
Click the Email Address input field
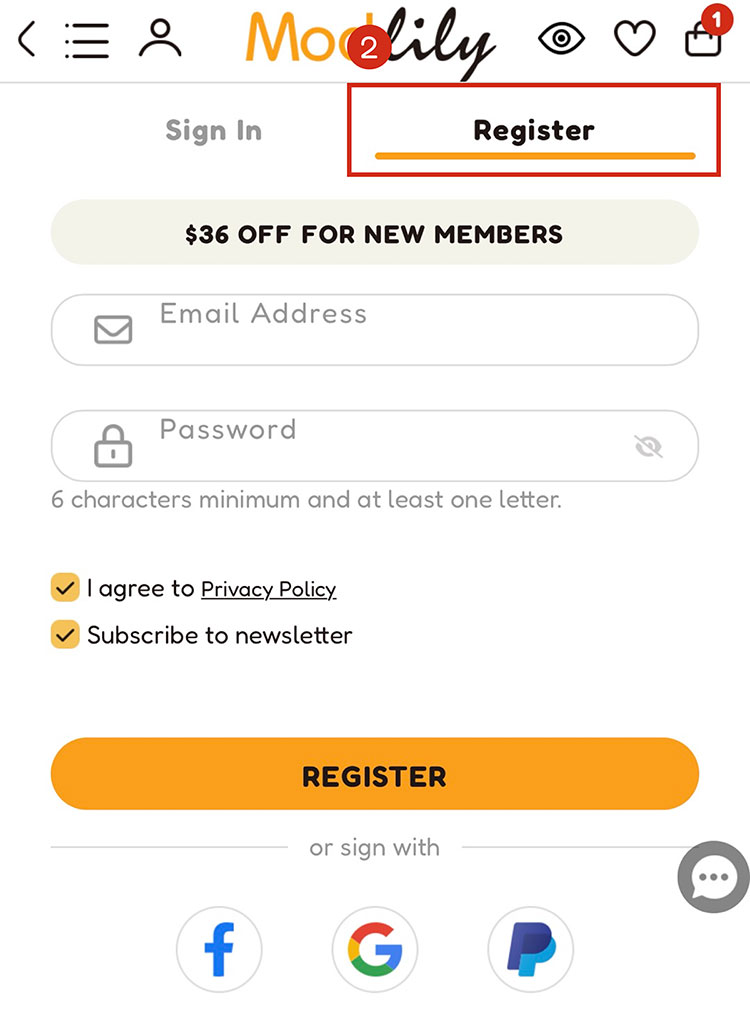[x=400, y=330]
